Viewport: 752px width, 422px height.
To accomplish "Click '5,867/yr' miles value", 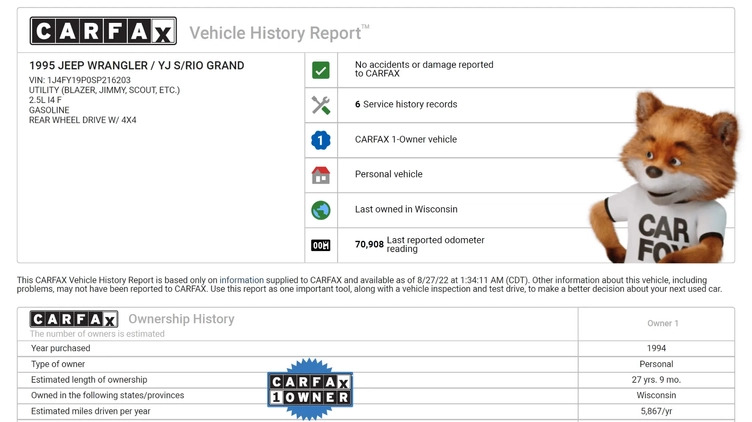I will point(657,411).
